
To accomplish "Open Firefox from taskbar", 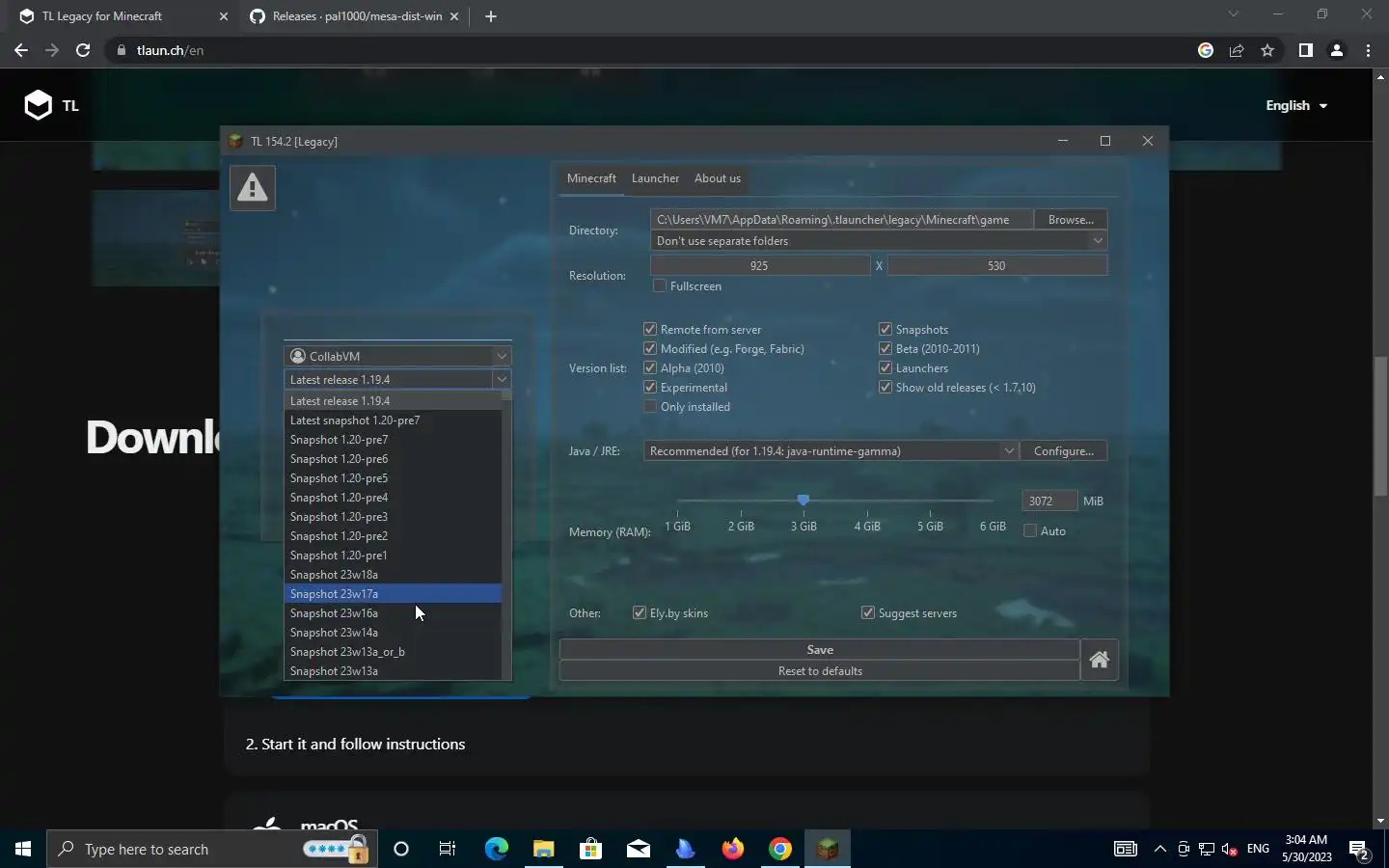I will (x=733, y=849).
